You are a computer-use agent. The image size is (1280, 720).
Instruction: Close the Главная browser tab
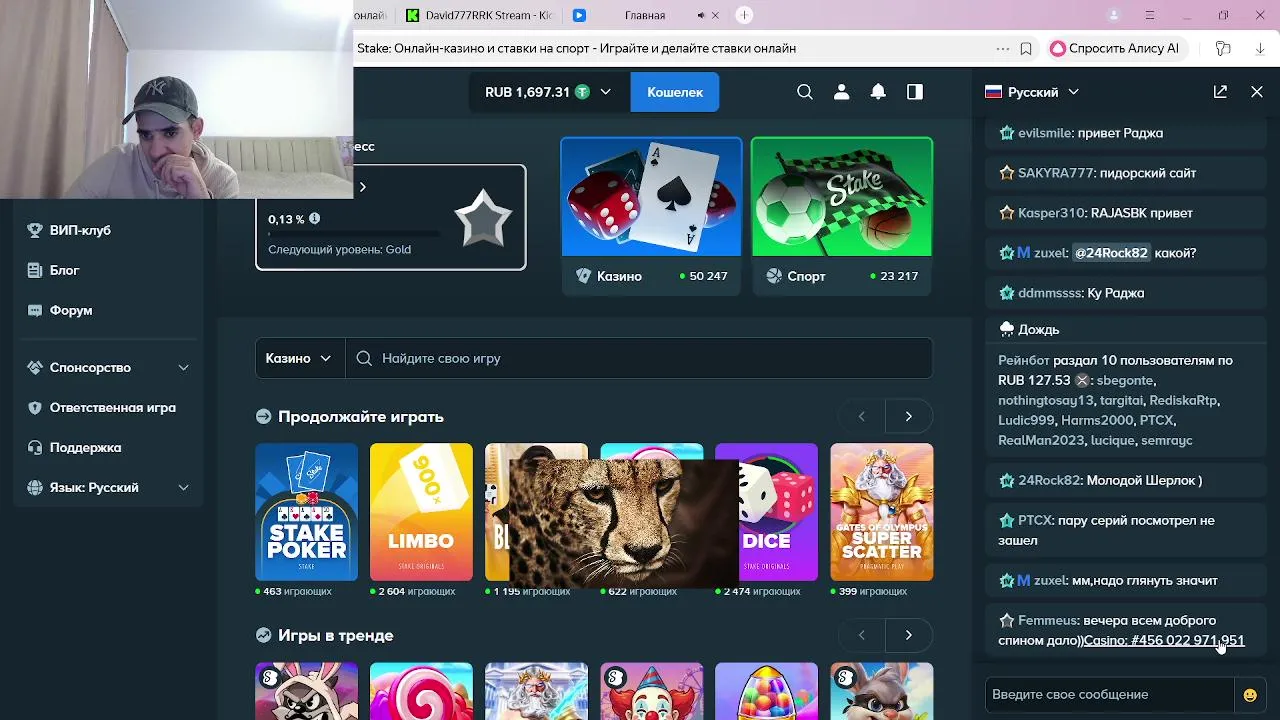point(716,15)
